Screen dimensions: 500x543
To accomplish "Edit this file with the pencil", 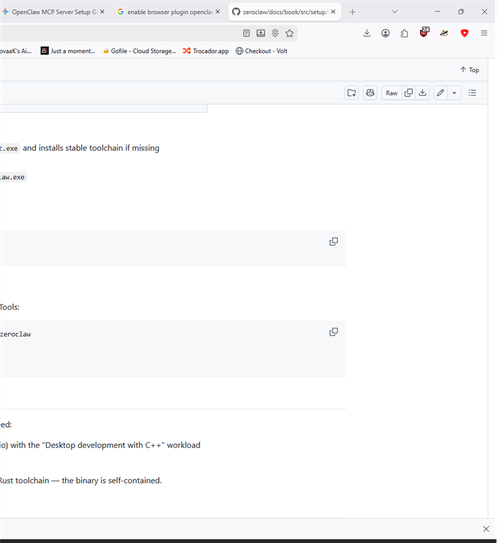I will click(x=440, y=93).
